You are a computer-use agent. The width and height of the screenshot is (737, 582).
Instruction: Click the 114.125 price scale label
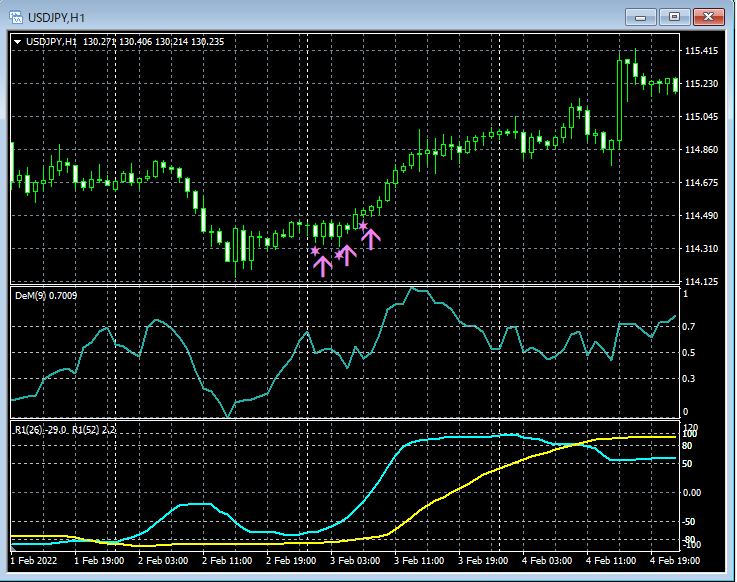tap(702, 282)
